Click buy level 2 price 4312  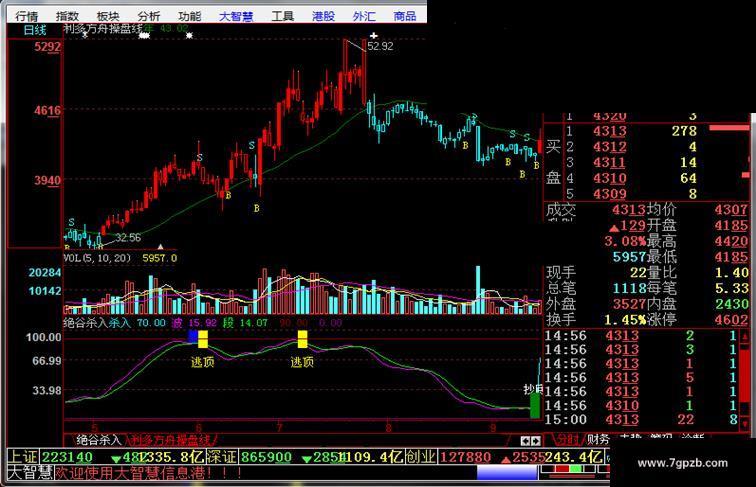[x=609, y=147]
